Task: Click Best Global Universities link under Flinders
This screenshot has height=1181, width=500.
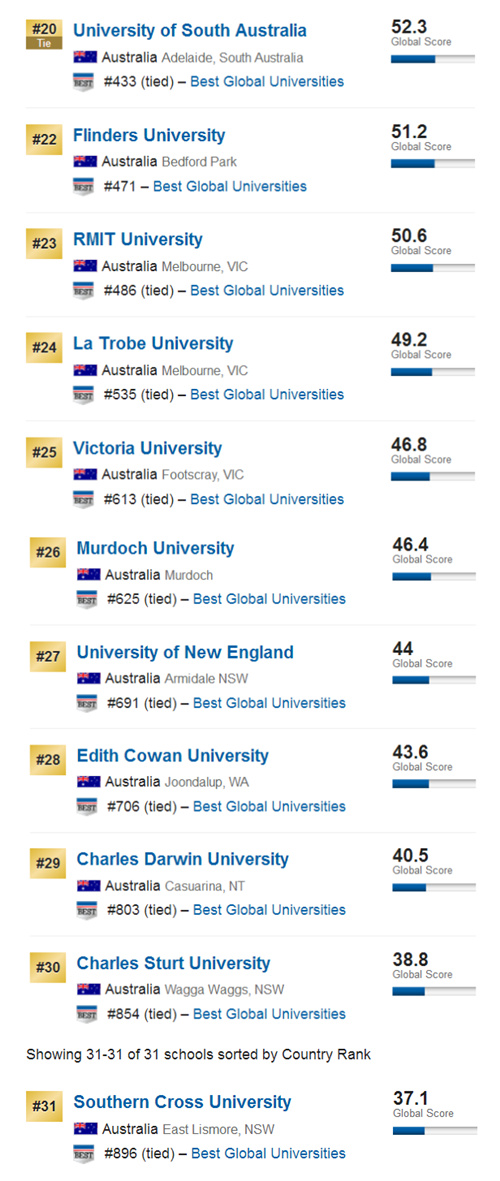Action: point(230,186)
